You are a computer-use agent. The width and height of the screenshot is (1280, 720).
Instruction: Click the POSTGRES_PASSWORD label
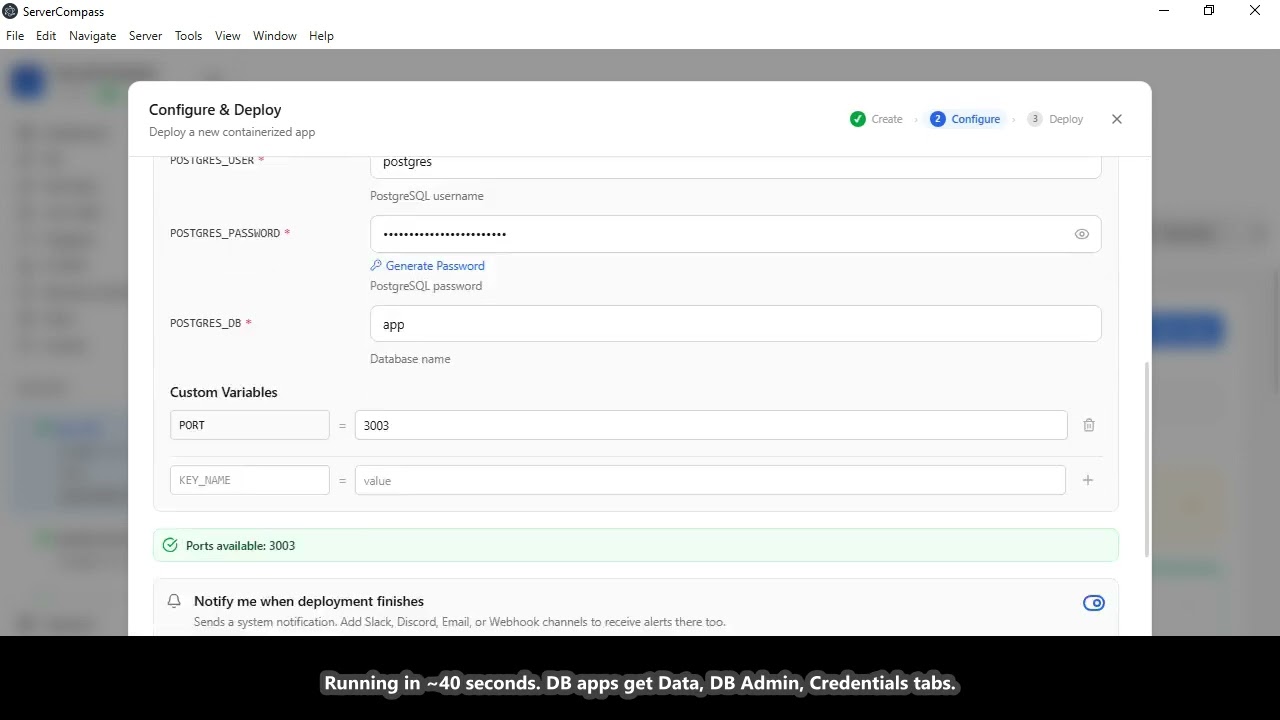coord(225,233)
